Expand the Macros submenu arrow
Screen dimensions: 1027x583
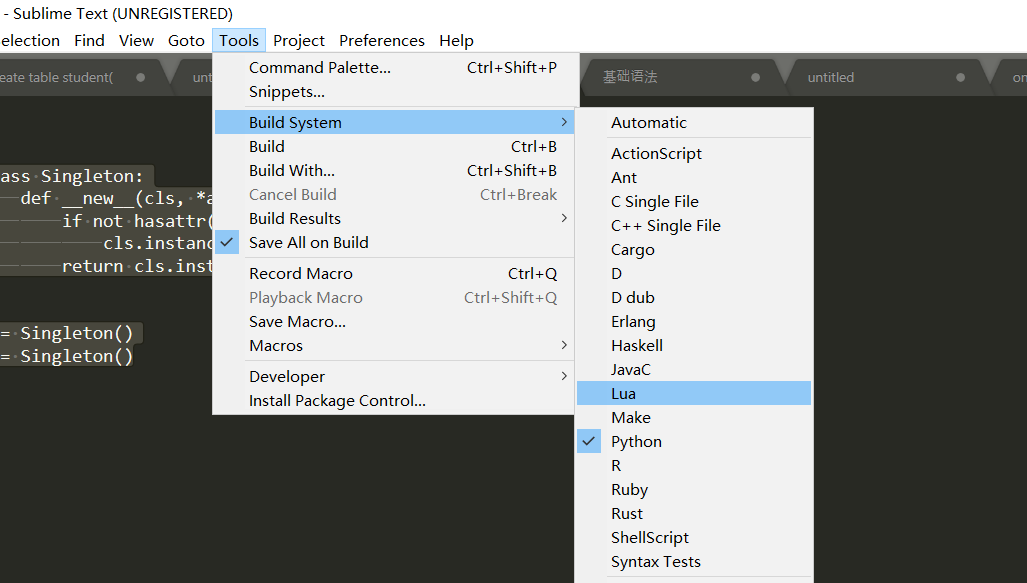tap(564, 345)
